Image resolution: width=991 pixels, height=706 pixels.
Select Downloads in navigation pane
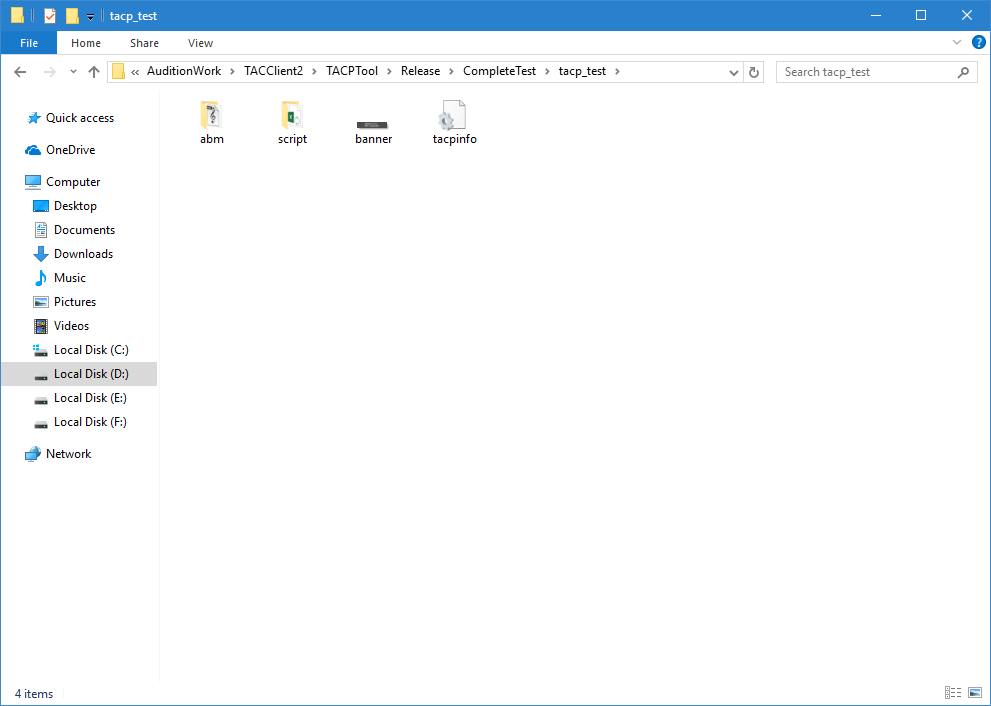pos(83,254)
